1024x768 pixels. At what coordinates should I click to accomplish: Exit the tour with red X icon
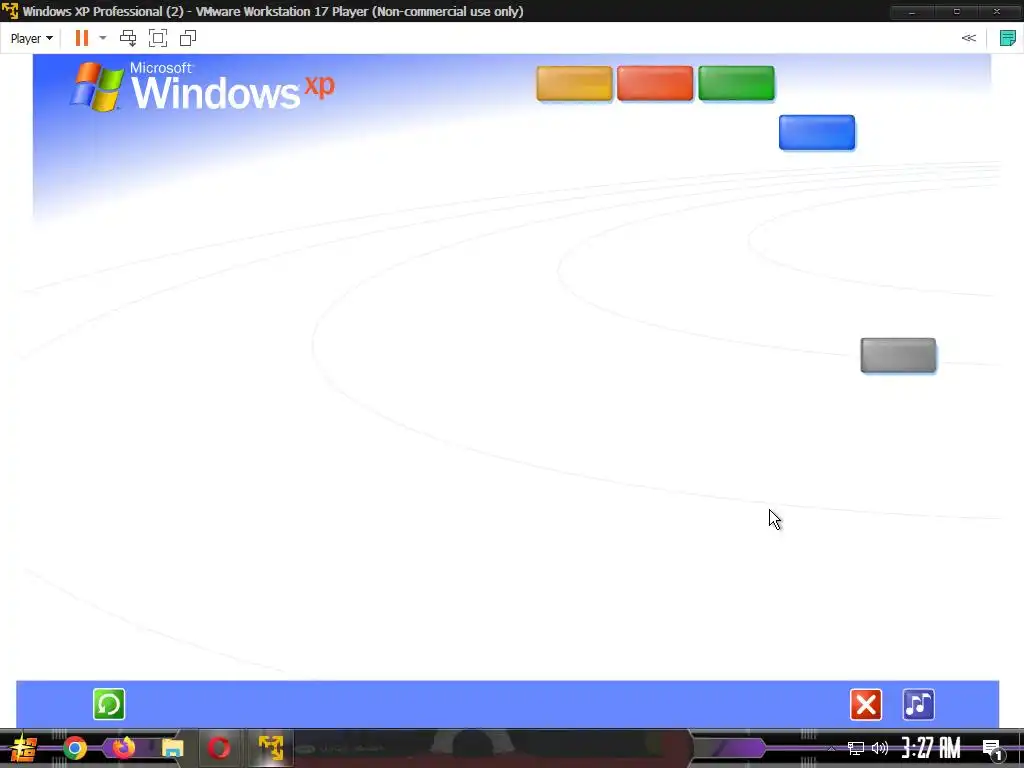point(866,705)
